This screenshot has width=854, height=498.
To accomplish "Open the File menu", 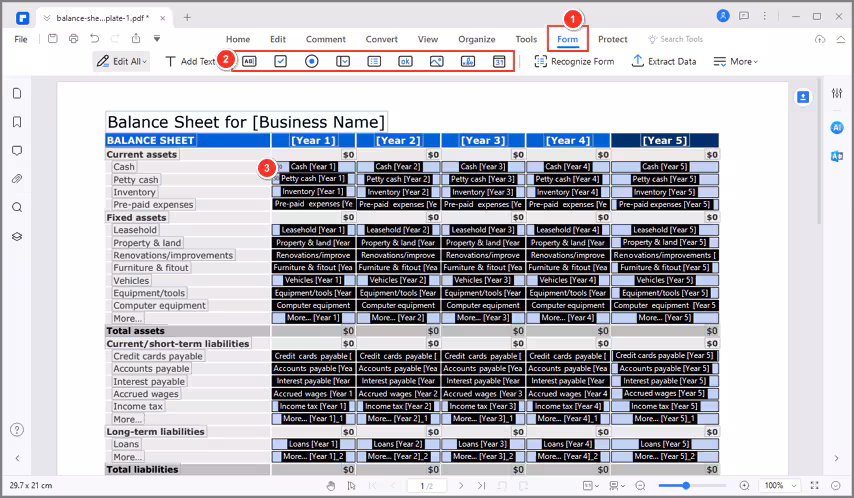I will pyautogui.click(x=21, y=39).
